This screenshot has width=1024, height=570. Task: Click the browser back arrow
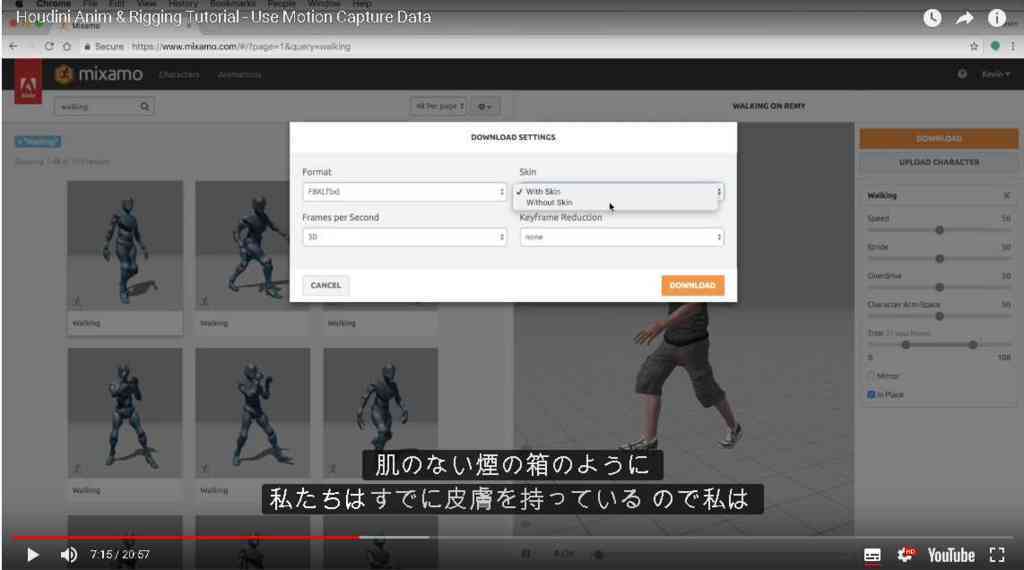click(14, 46)
